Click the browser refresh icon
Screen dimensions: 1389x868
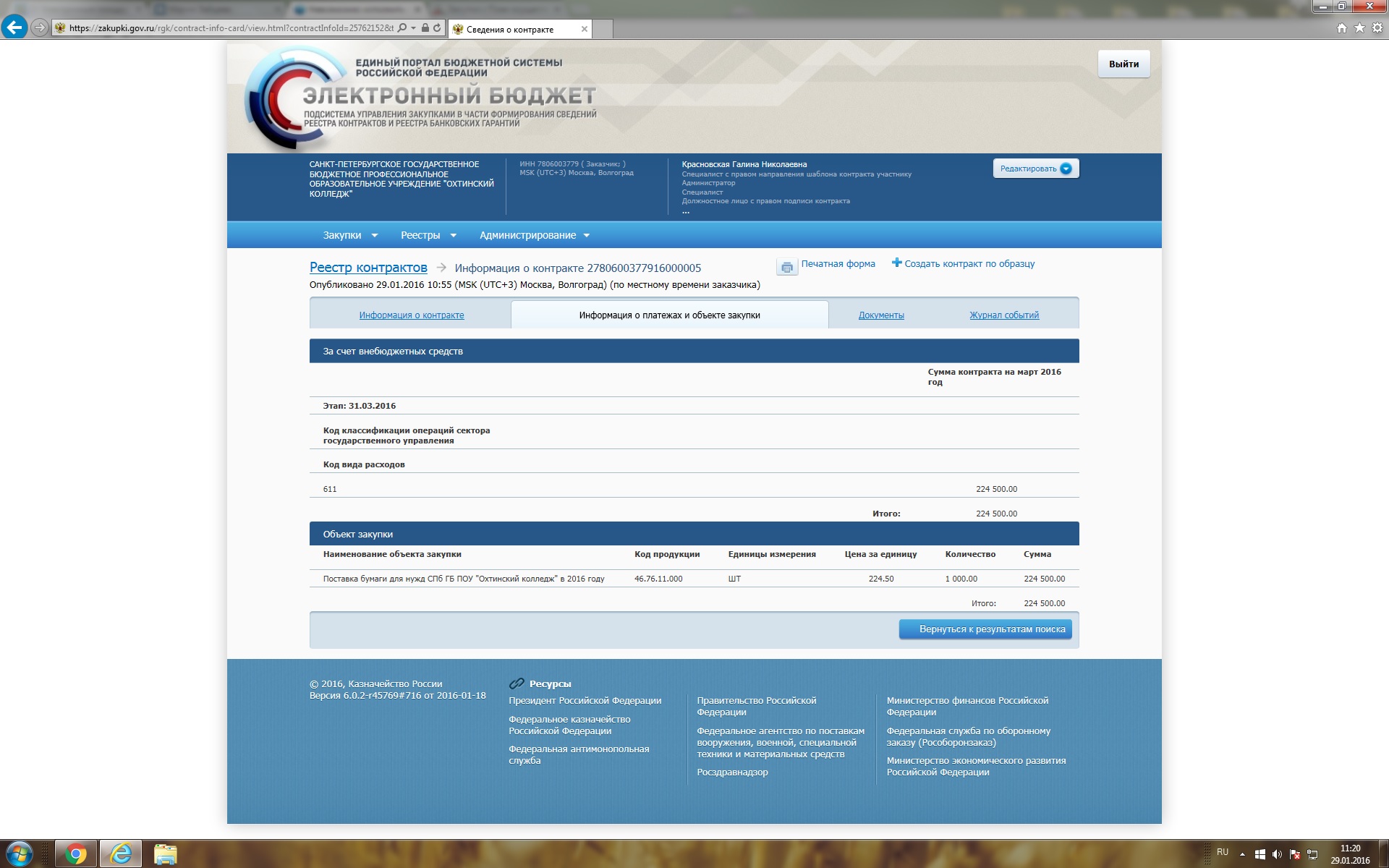(x=437, y=28)
